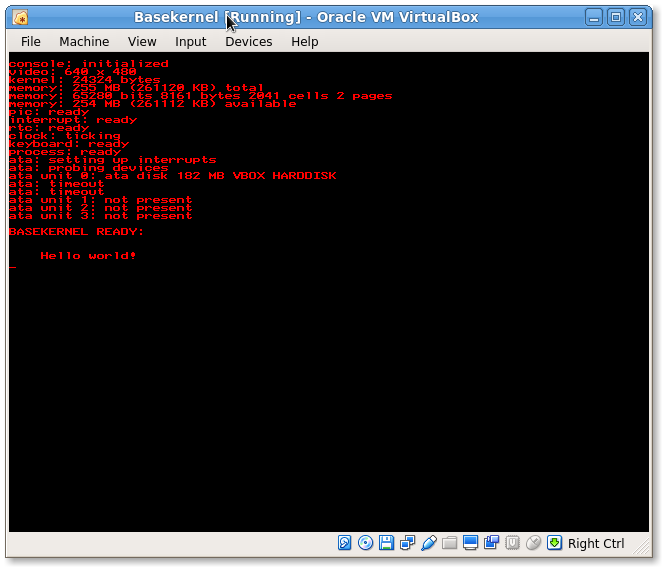
Task: Open the Input menu
Action: pyautogui.click(x=190, y=41)
